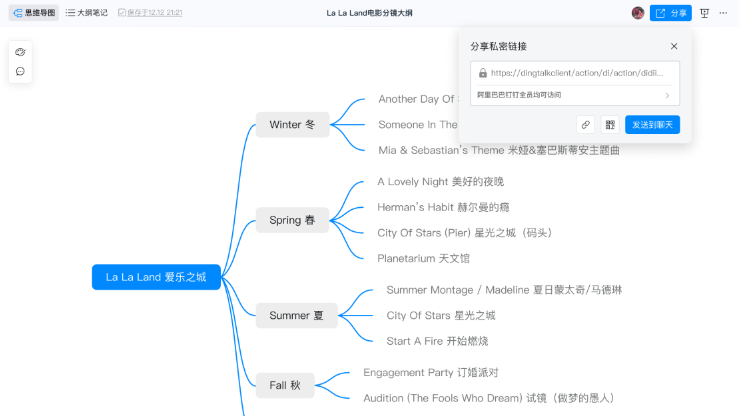Click the blue 分享 button
This screenshot has width=739, height=416.
pyautogui.click(x=671, y=13)
